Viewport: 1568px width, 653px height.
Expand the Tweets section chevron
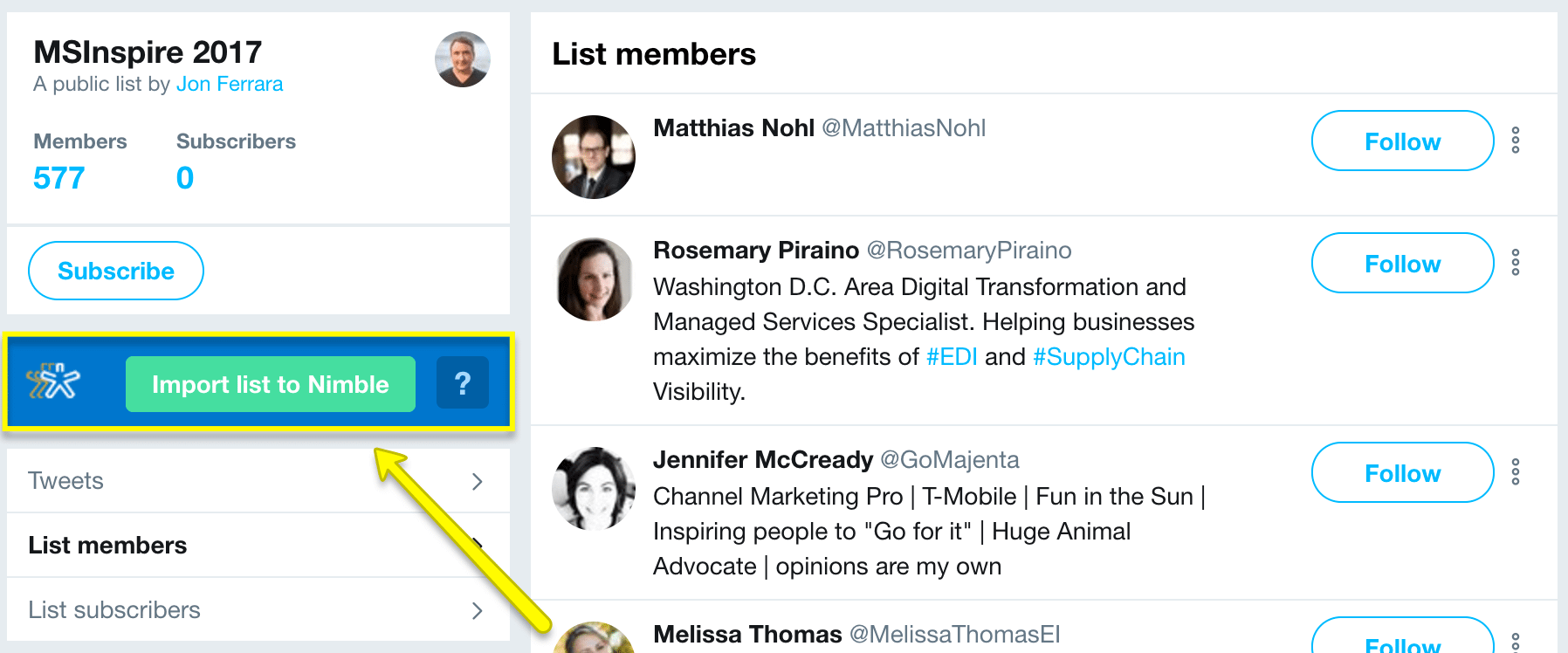coord(477,481)
